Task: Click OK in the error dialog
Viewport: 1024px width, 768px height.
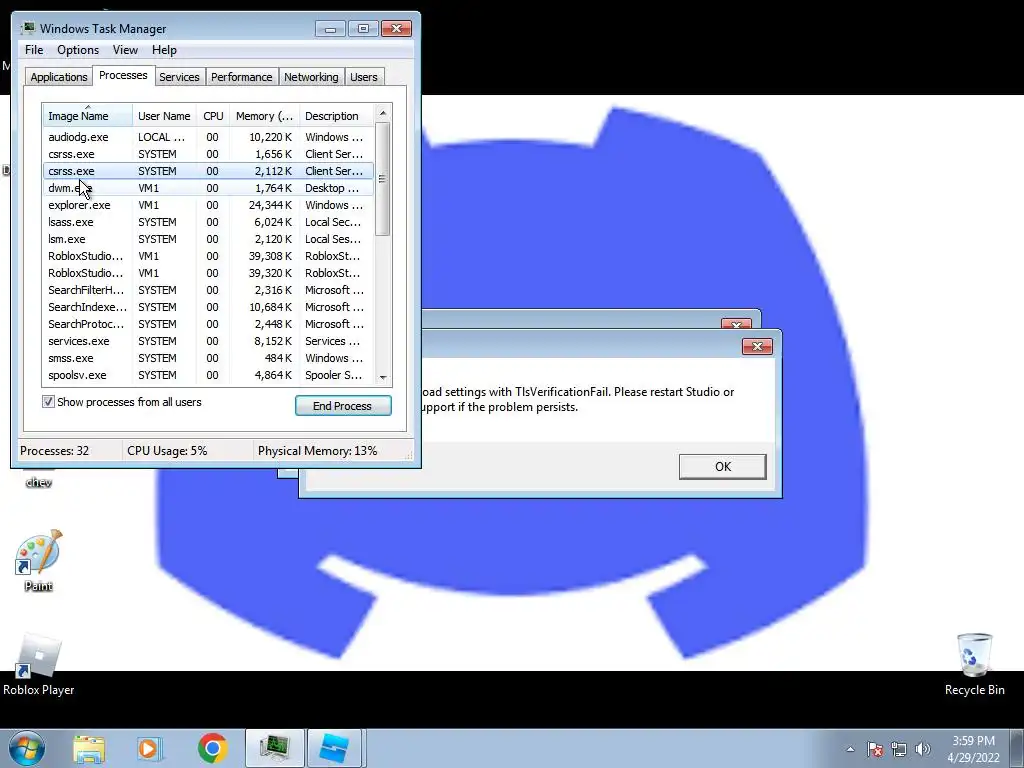Action: point(722,466)
